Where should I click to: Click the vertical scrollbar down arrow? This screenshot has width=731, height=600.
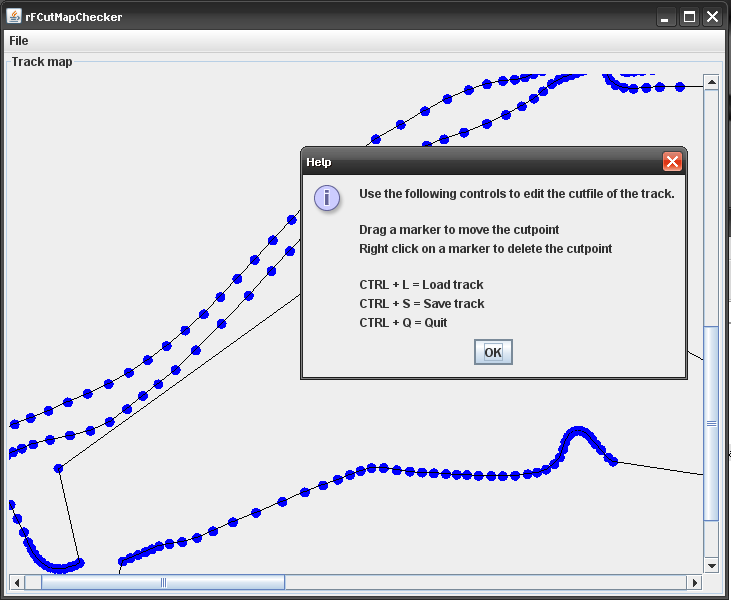pos(711,566)
